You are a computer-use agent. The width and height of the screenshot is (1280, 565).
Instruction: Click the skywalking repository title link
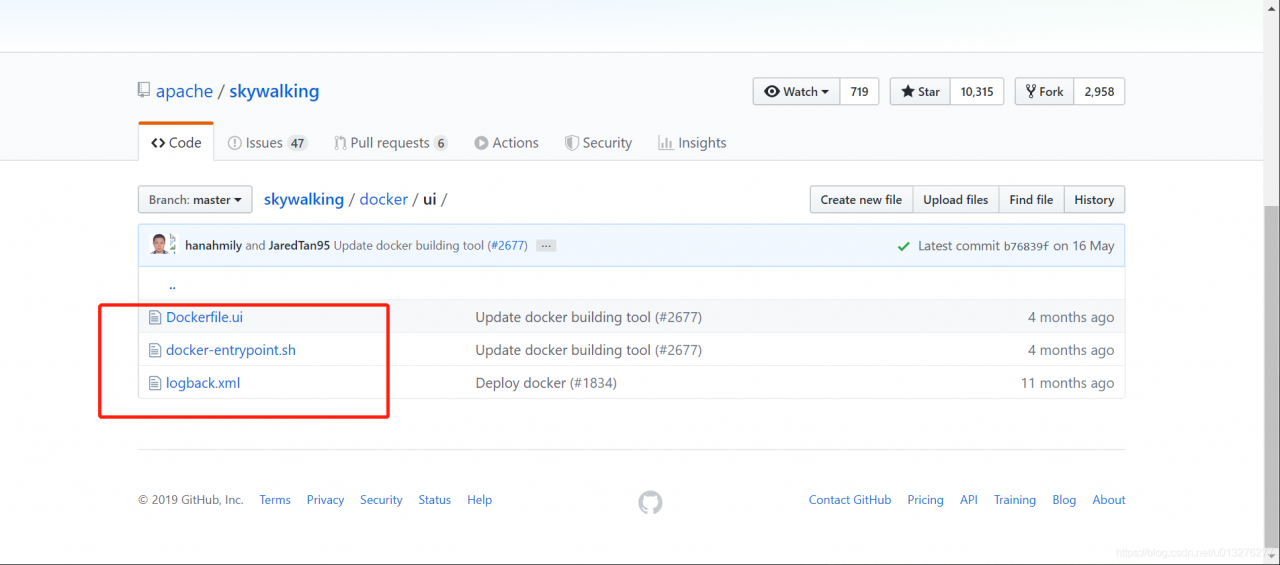pyautogui.click(x=274, y=91)
